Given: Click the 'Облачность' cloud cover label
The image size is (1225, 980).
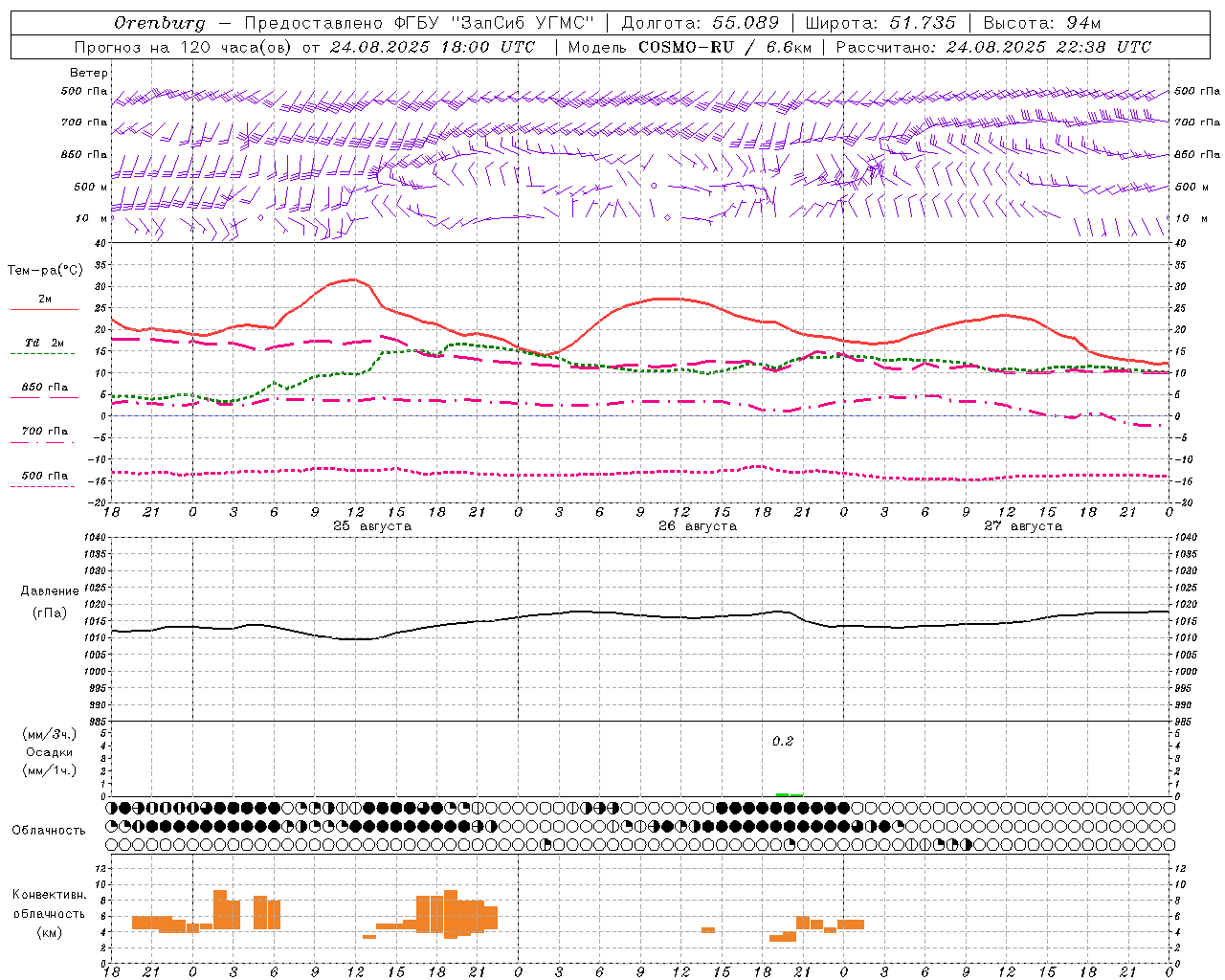Looking at the screenshot, I should tap(49, 831).
